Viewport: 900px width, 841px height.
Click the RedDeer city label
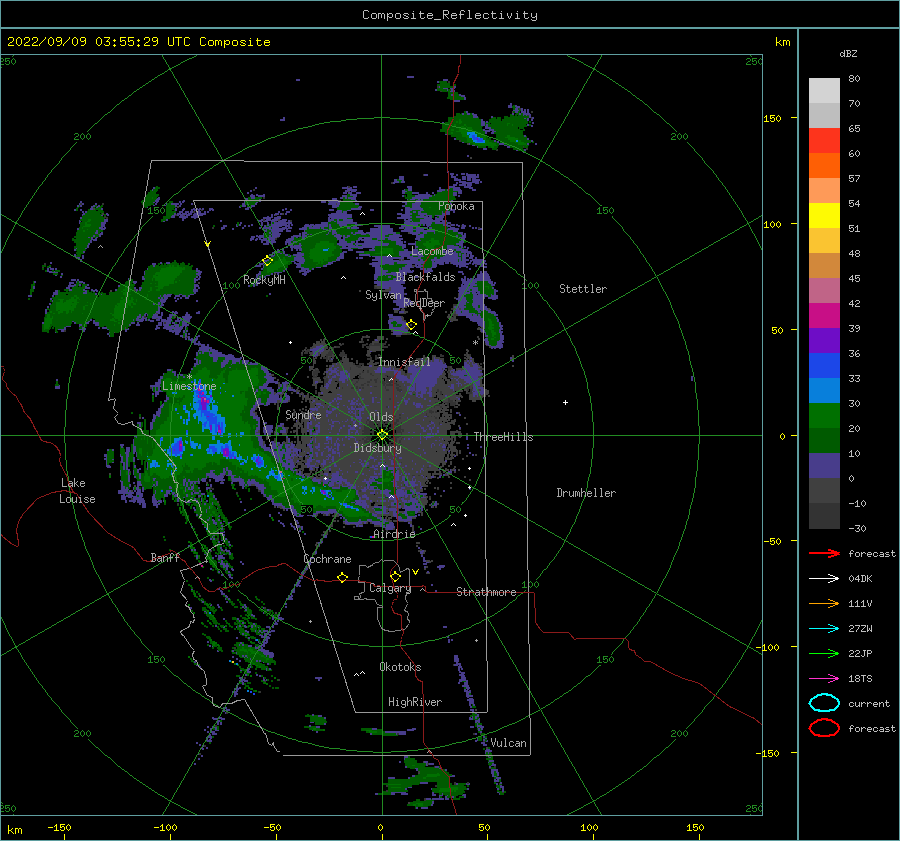click(x=424, y=303)
